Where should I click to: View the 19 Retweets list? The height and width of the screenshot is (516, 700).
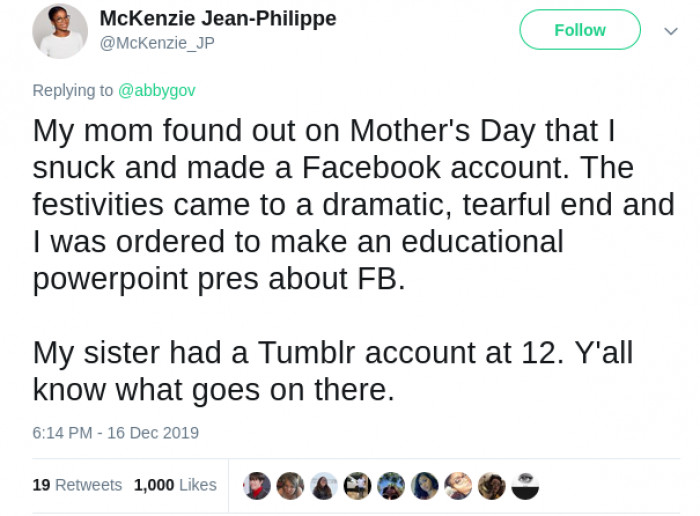pyautogui.click(x=77, y=485)
